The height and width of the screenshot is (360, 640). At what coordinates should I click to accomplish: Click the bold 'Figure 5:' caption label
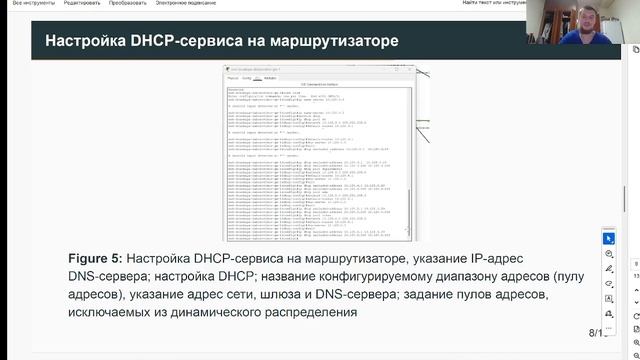(x=95, y=258)
